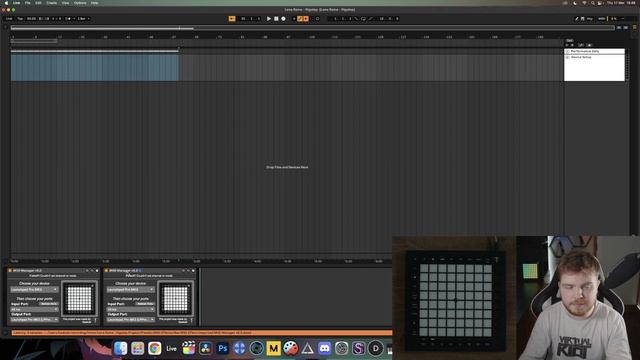The height and width of the screenshot is (360, 640).
Task: Open Photoshop from the Dock
Action: point(222,348)
